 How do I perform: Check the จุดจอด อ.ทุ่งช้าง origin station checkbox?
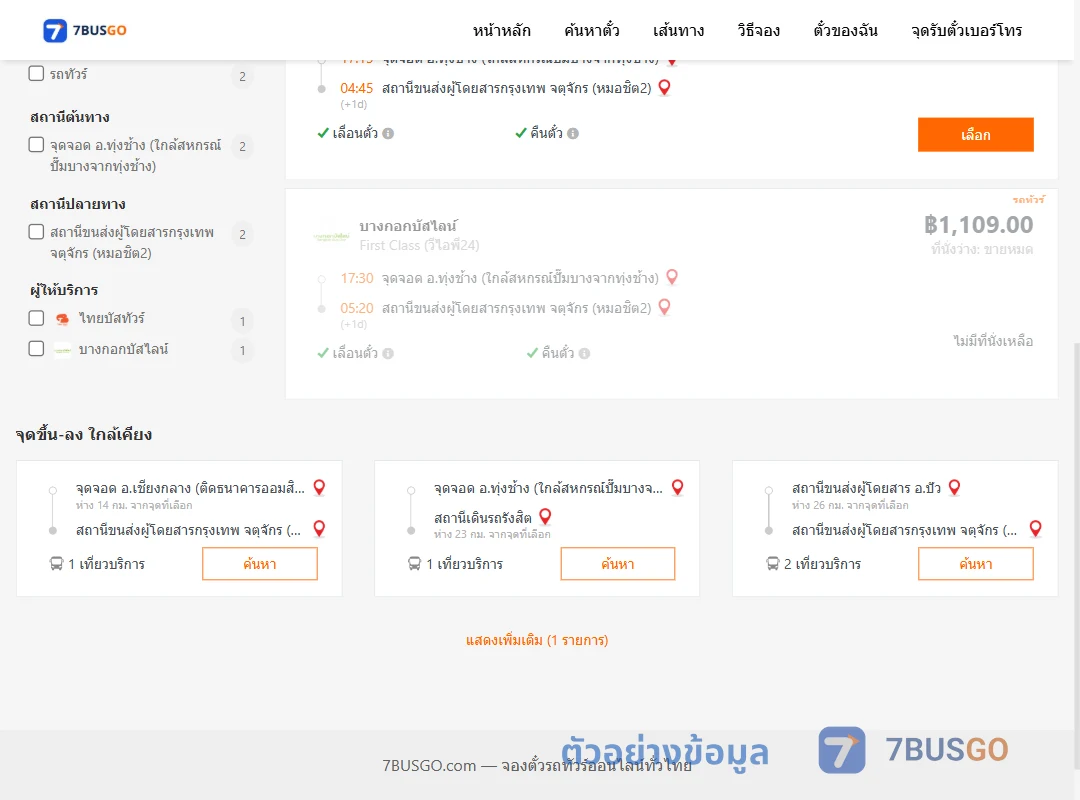37,144
